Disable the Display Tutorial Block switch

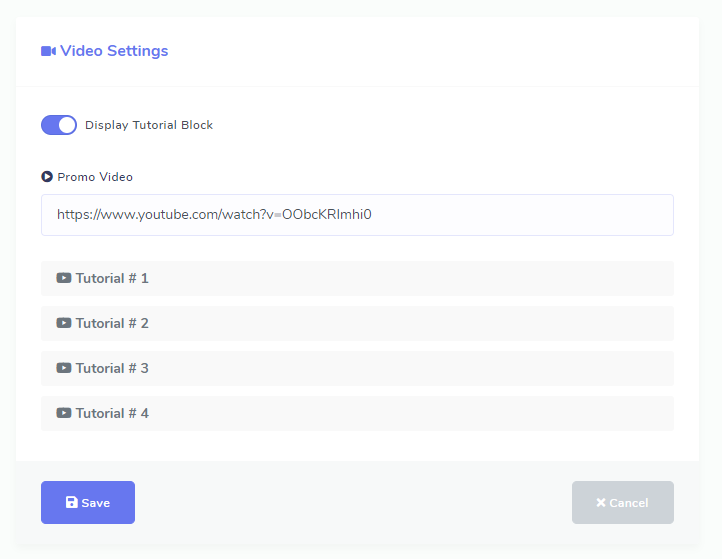click(59, 125)
